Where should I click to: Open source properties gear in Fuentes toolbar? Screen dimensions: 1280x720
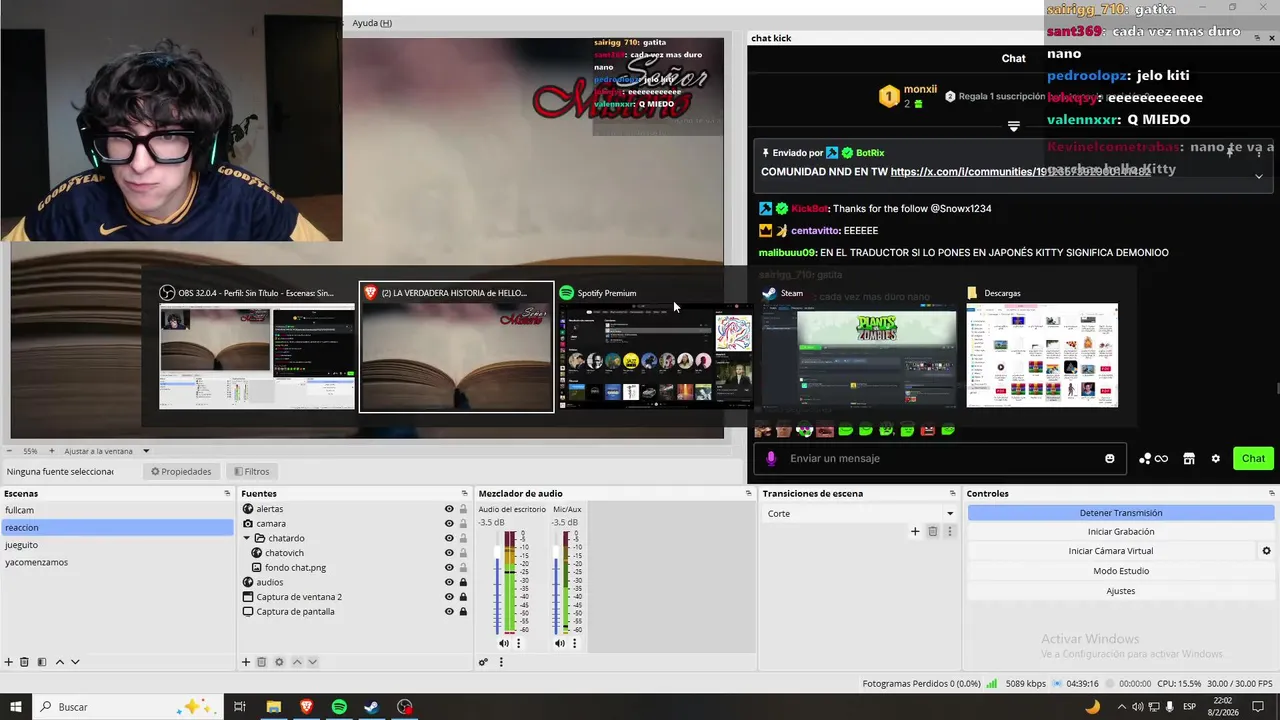[279, 662]
